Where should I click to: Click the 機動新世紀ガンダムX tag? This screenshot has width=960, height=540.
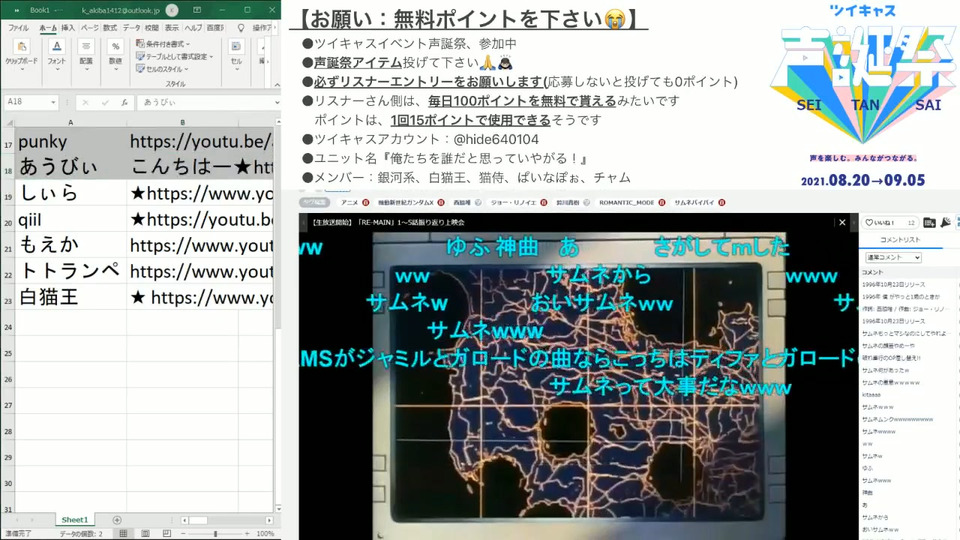point(405,203)
